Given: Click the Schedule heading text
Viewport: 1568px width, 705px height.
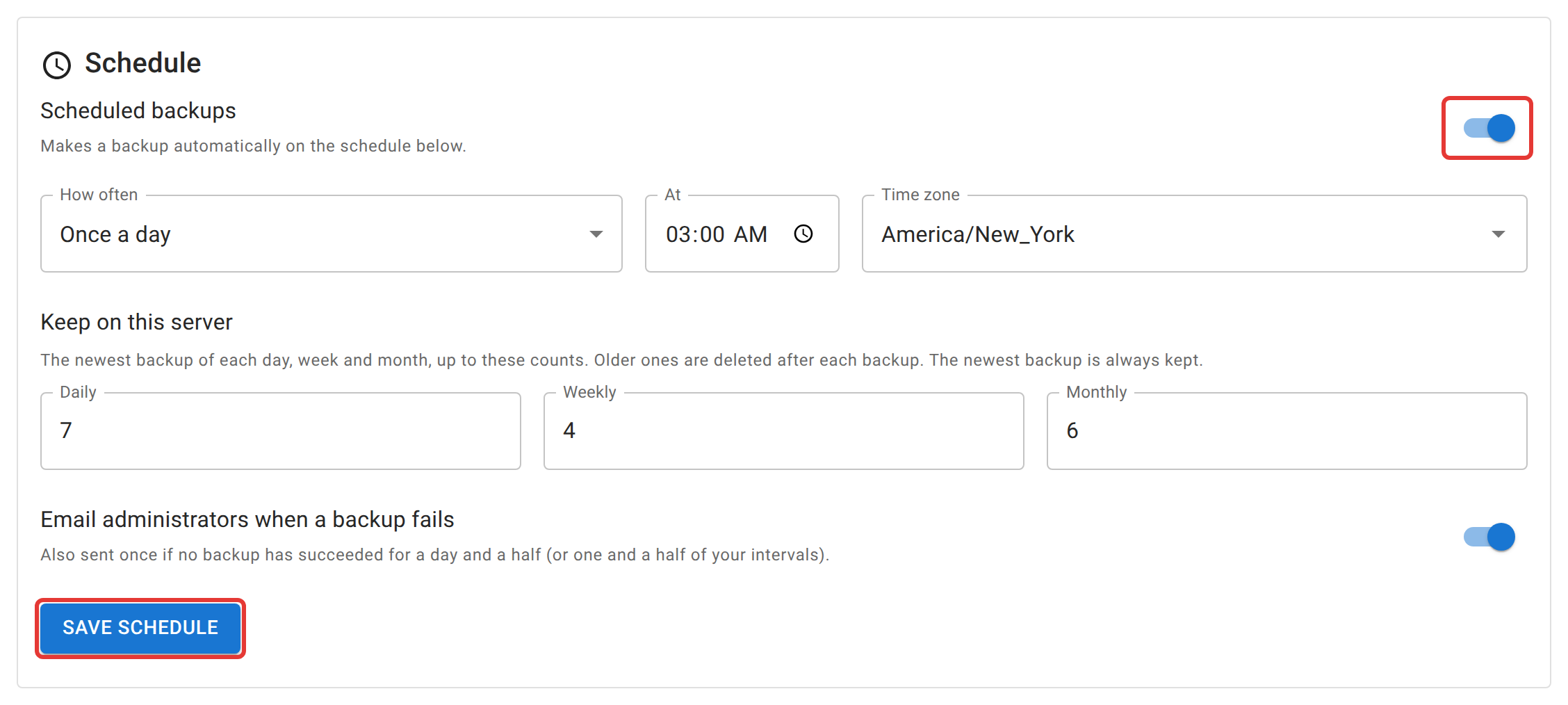Looking at the screenshot, I should (x=143, y=63).
